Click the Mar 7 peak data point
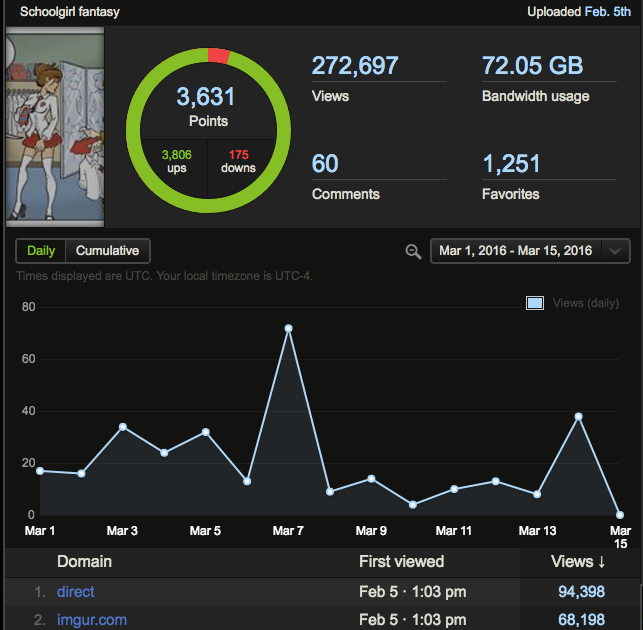This screenshot has width=643, height=630. [x=288, y=328]
